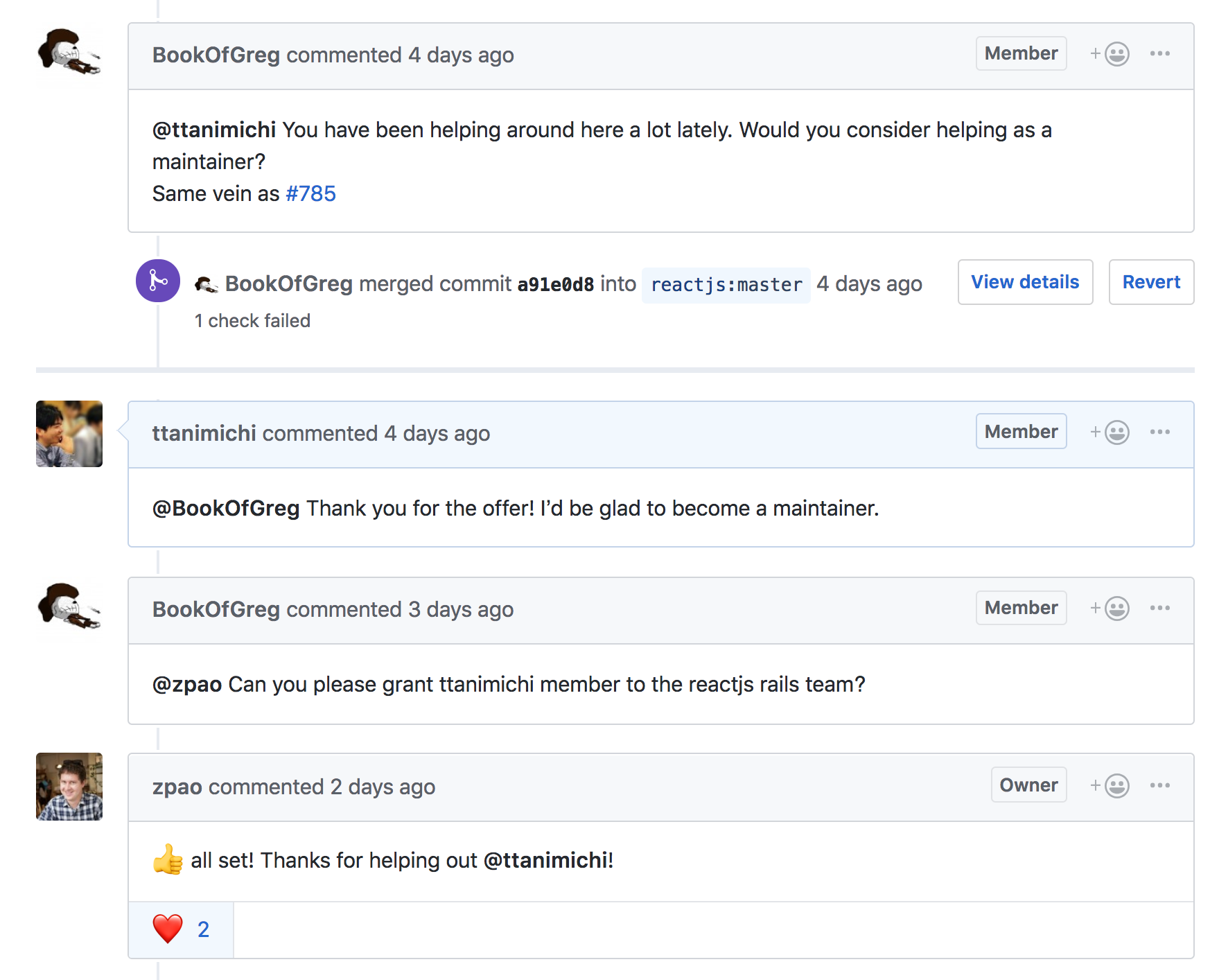Open options menu on BookOfGreg's first comment
This screenshot has width=1210, height=980.
1159,54
